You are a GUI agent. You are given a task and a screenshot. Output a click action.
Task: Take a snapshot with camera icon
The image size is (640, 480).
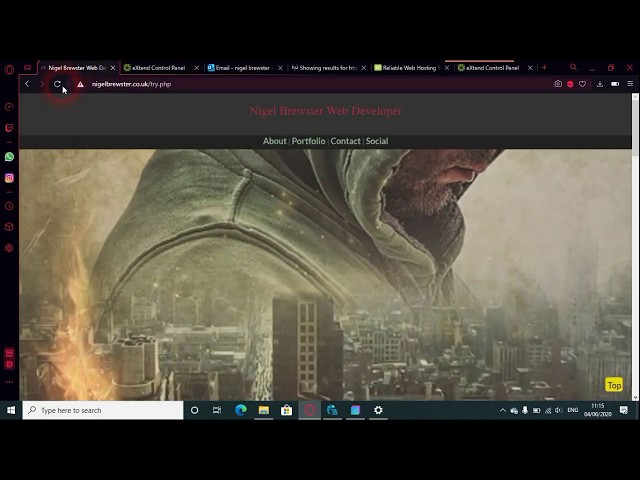[x=558, y=84]
